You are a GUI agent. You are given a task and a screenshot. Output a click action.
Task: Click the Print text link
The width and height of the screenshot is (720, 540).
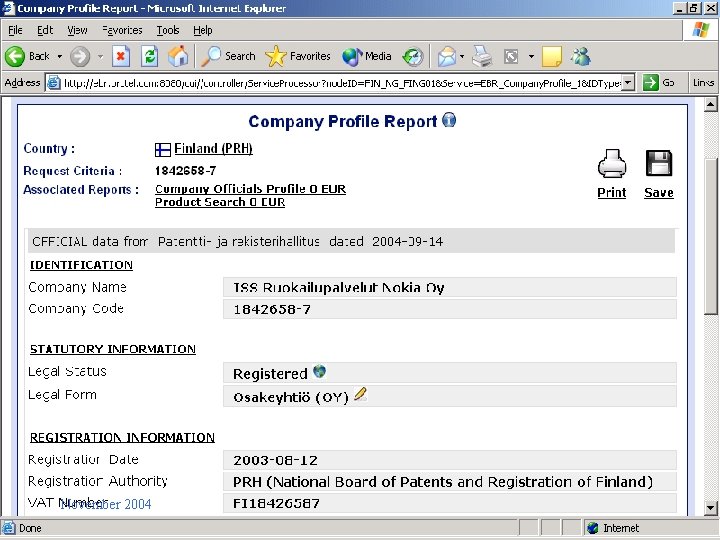(x=612, y=193)
